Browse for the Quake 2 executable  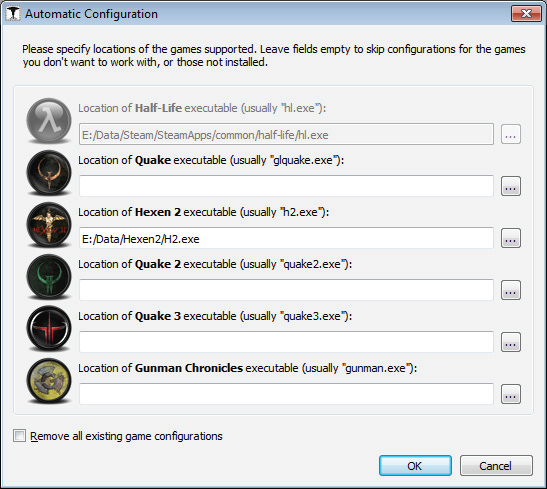point(511,290)
